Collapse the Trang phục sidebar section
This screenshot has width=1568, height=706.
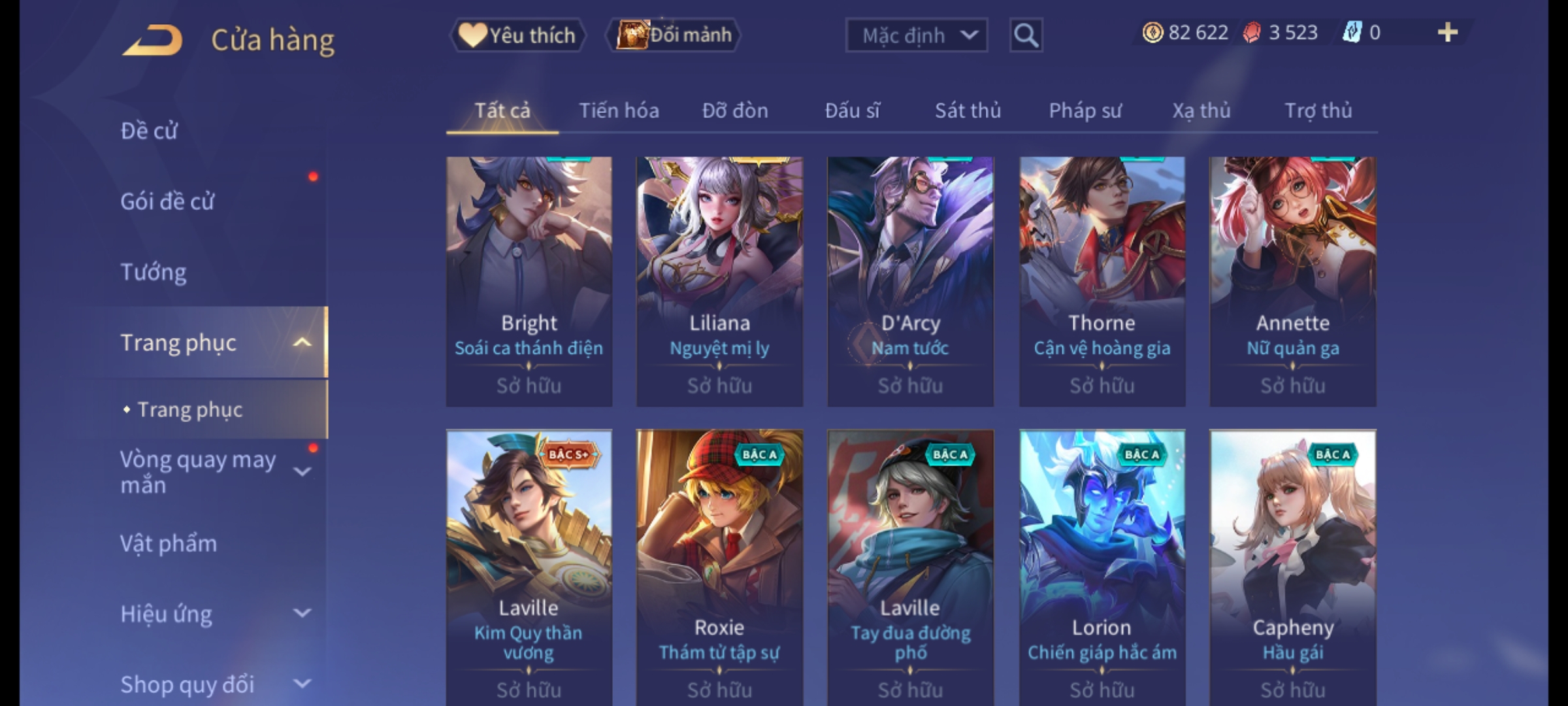tap(302, 343)
